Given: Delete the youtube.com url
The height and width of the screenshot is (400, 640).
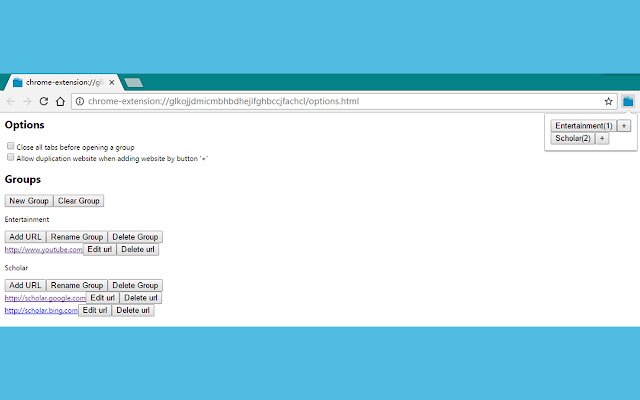Looking at the screenshot, I should pos(138,249).
